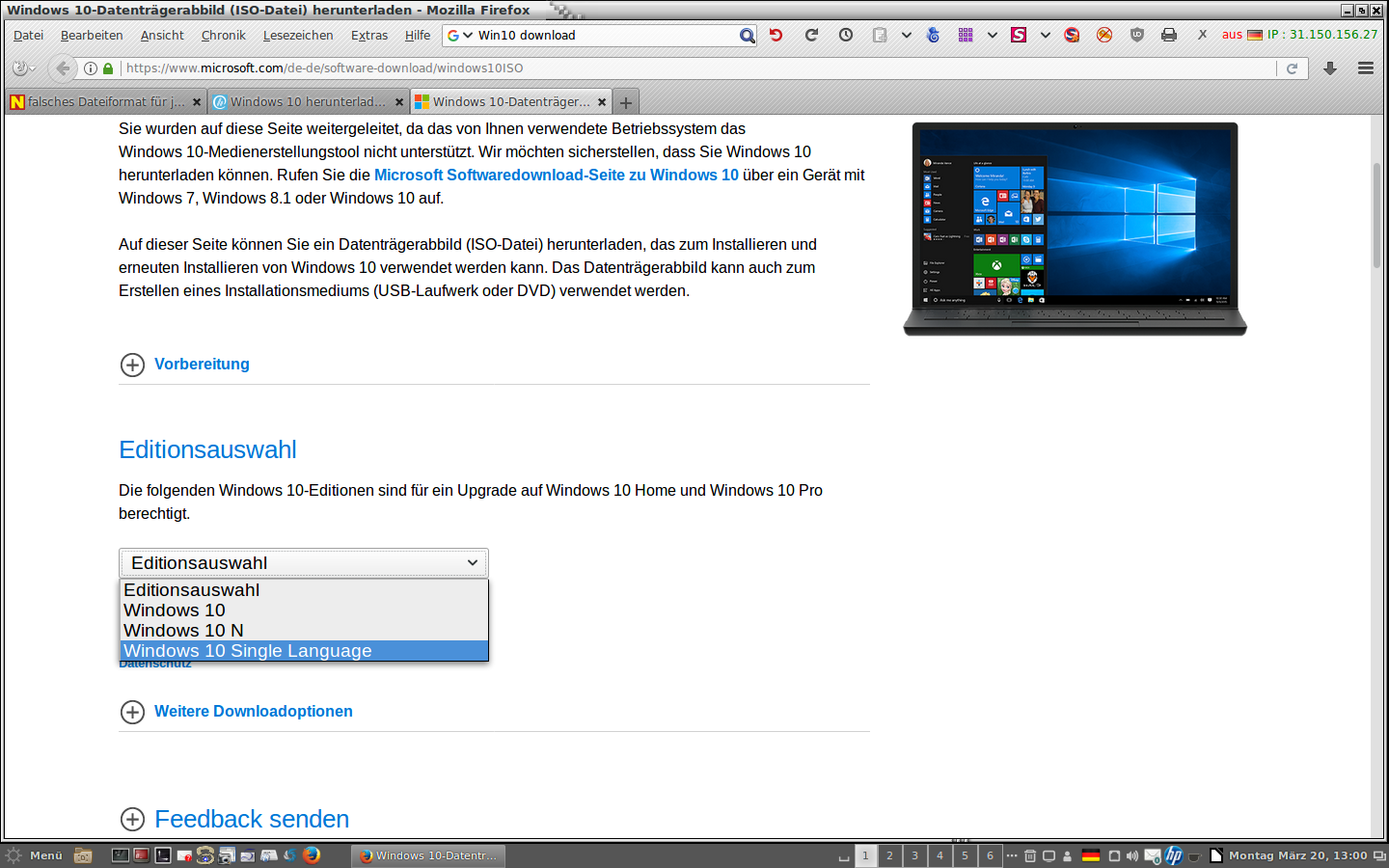This screenshot has width=1389, height=868.
Task: Click the green padlock security icon
Action: pyautogui.click(x=108, y=68)
